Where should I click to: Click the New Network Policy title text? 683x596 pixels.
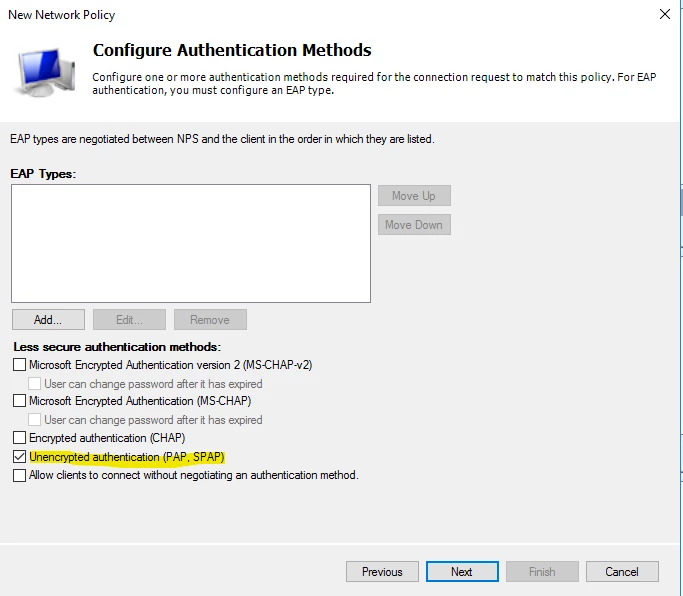[x=61, y=15]
